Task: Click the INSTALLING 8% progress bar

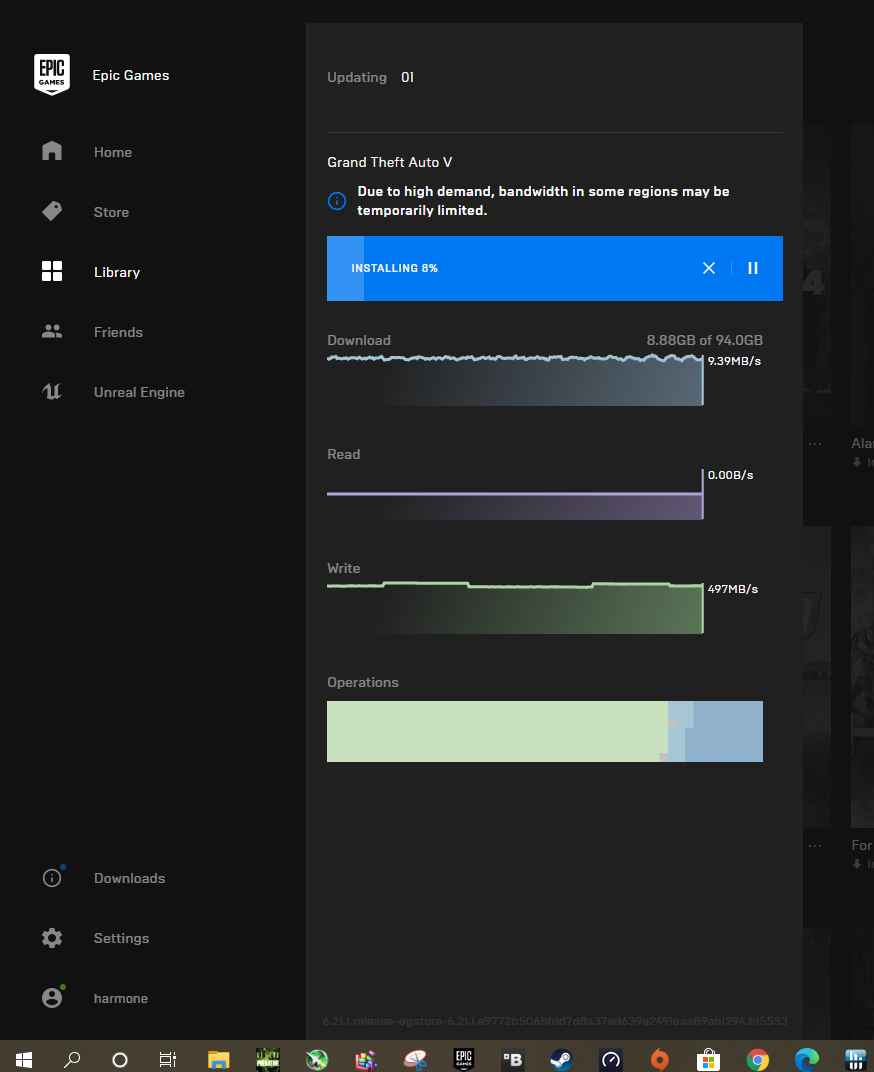Action: pos(555,268)
